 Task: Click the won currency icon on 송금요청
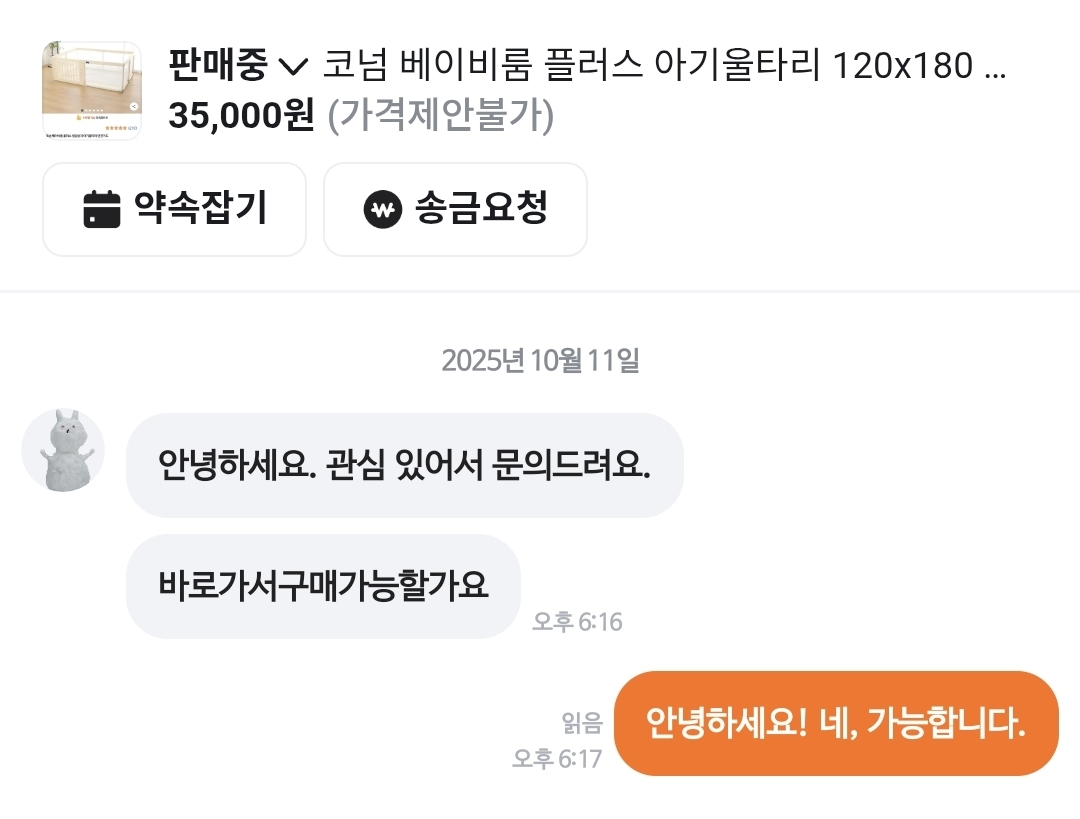pos(382,210)
